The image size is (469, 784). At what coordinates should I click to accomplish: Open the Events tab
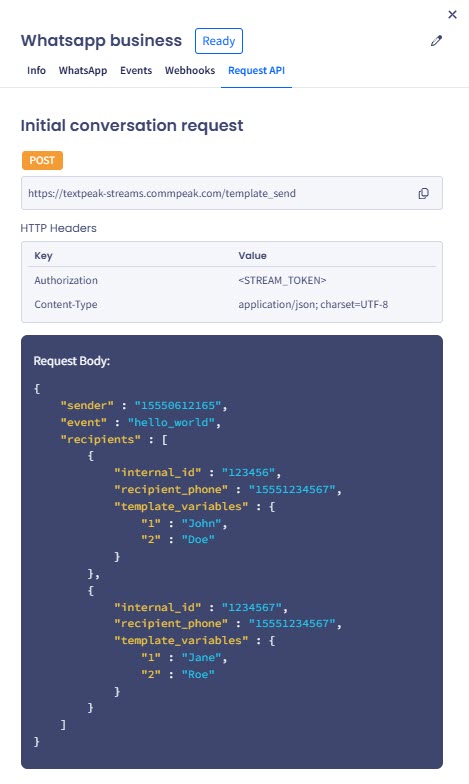136,70
